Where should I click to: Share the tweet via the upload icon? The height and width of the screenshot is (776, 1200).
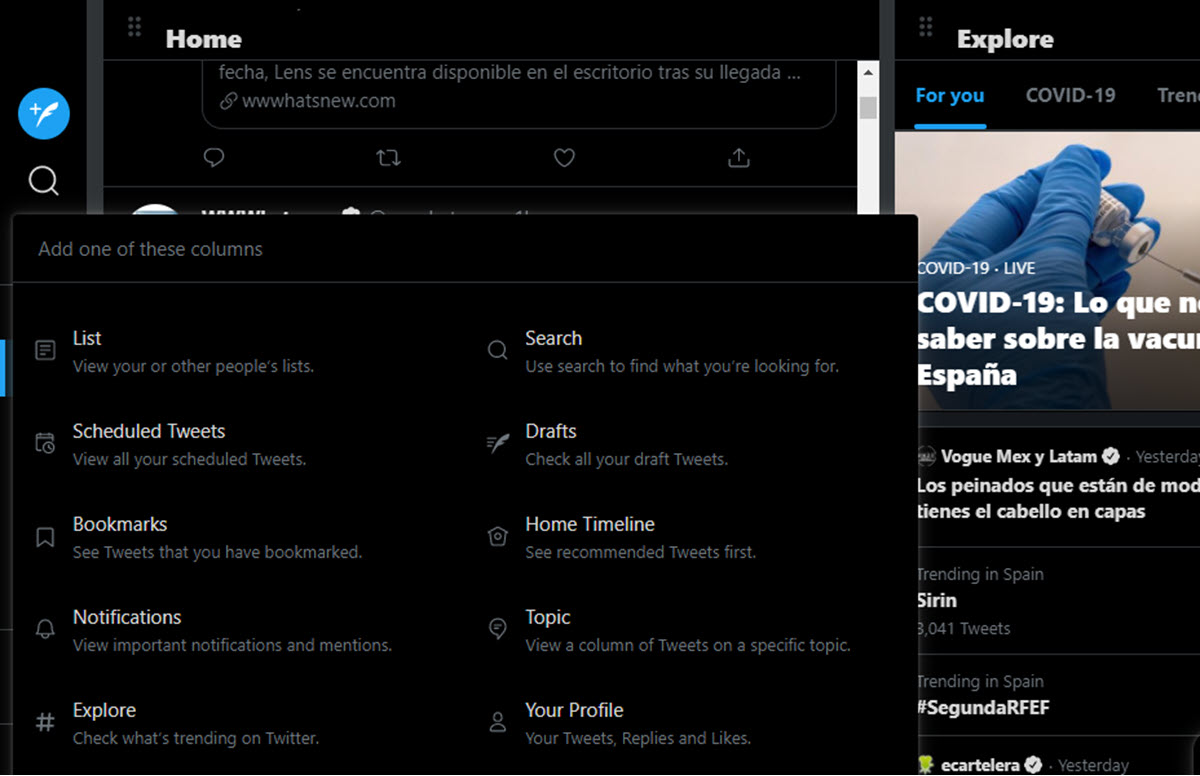[x=738, y=158]
